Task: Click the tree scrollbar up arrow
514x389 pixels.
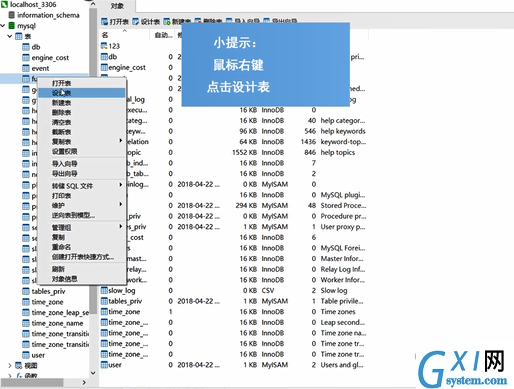Action: click(x=93, y=4)
